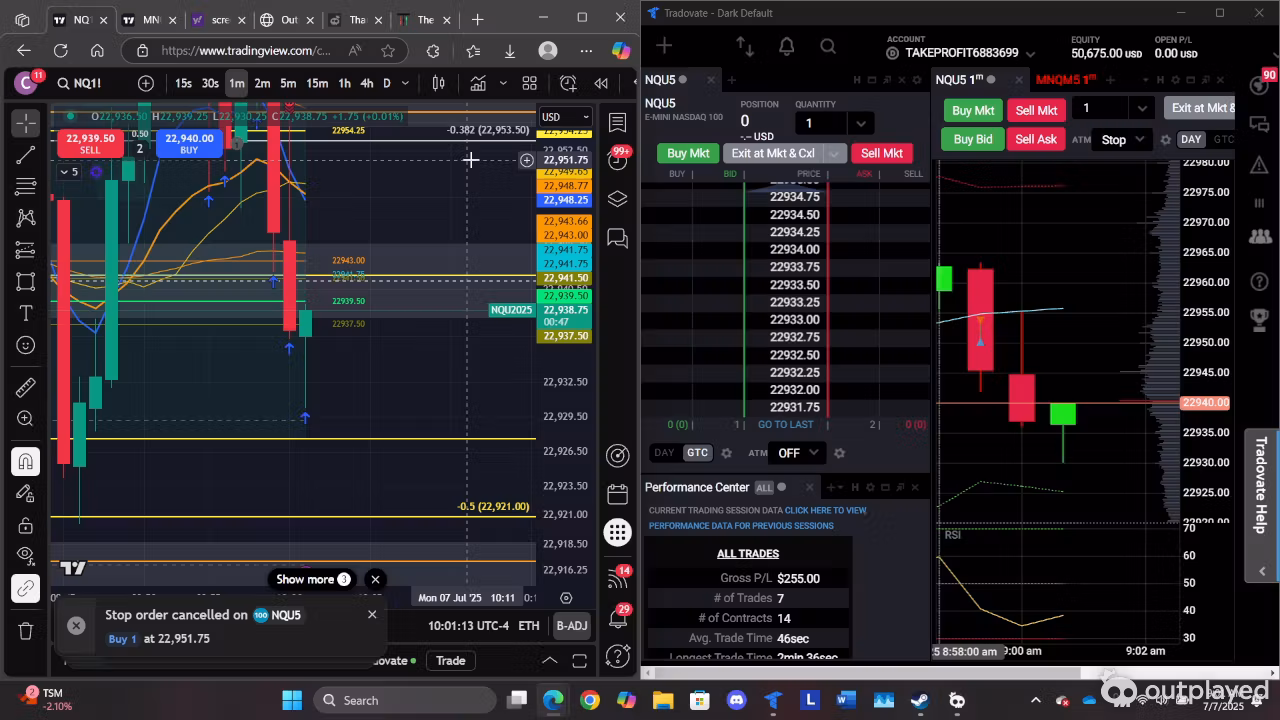
Task: Select GTC time in force in DOM
Action: point(697,453)
